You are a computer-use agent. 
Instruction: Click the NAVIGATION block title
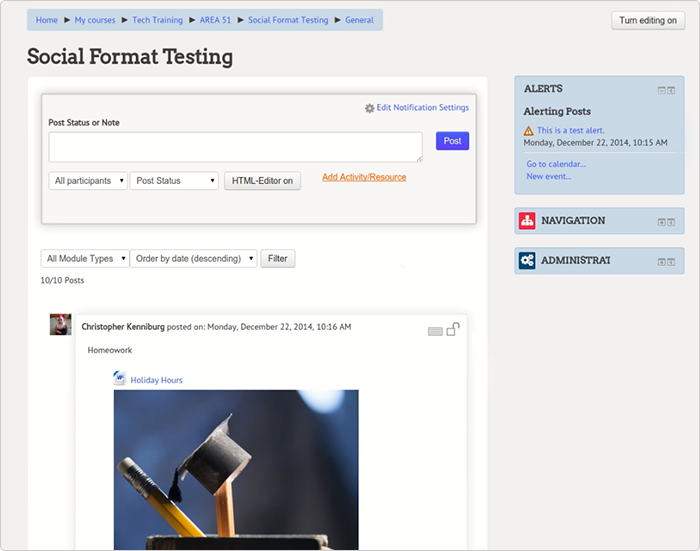point(573,221)
